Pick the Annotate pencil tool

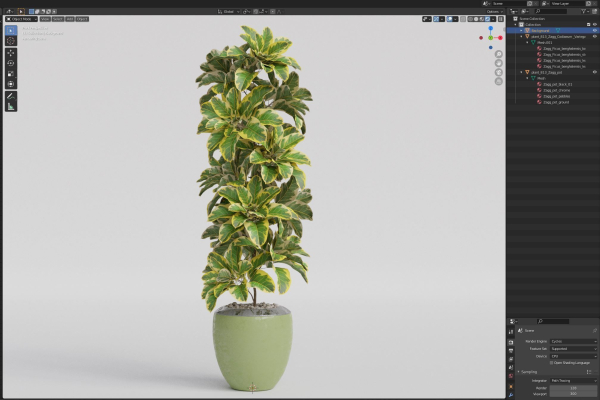[11, 96]
